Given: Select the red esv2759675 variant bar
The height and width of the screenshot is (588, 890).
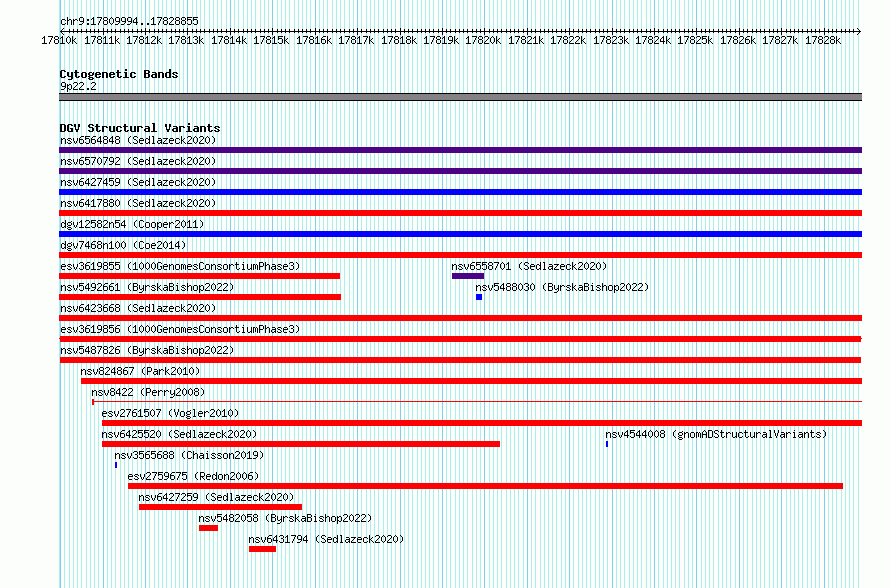Looking at the screenshot, I should [x=485, y=486].
